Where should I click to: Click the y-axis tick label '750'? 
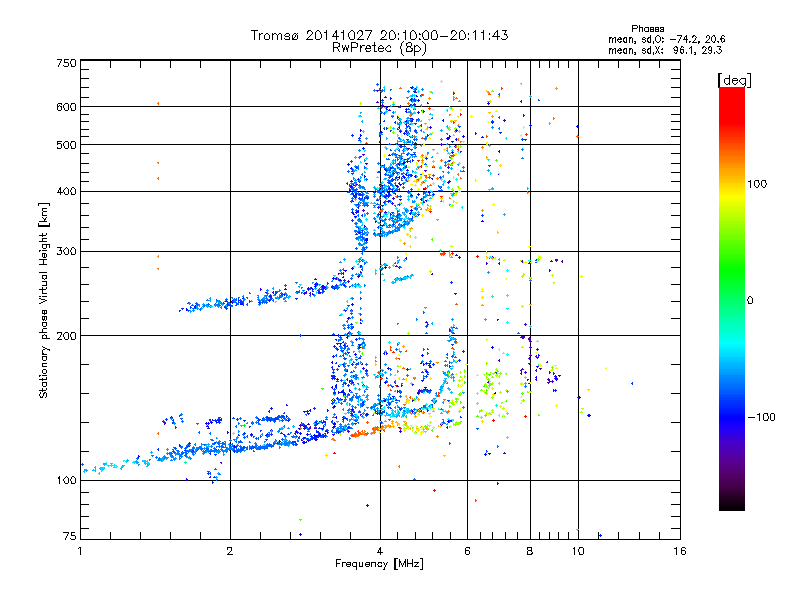tap(66, 63)
